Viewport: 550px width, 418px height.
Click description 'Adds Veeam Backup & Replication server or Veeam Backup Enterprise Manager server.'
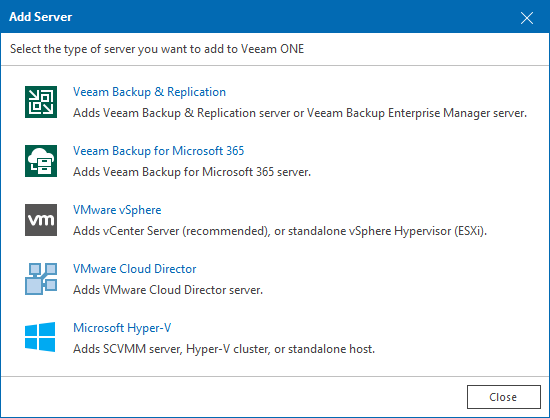(300, 113)
